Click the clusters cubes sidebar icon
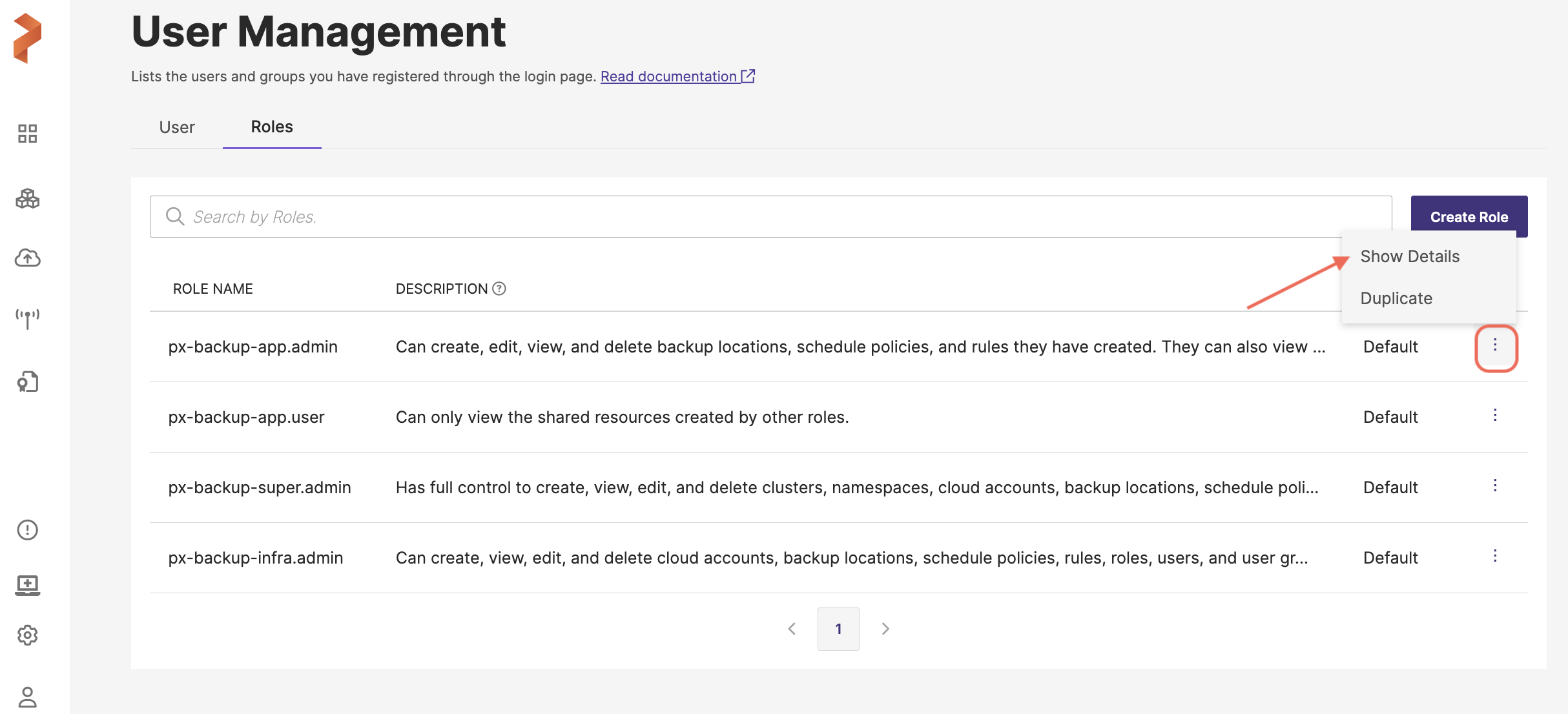The image size is (1568, 714). (x=27, y=199)
